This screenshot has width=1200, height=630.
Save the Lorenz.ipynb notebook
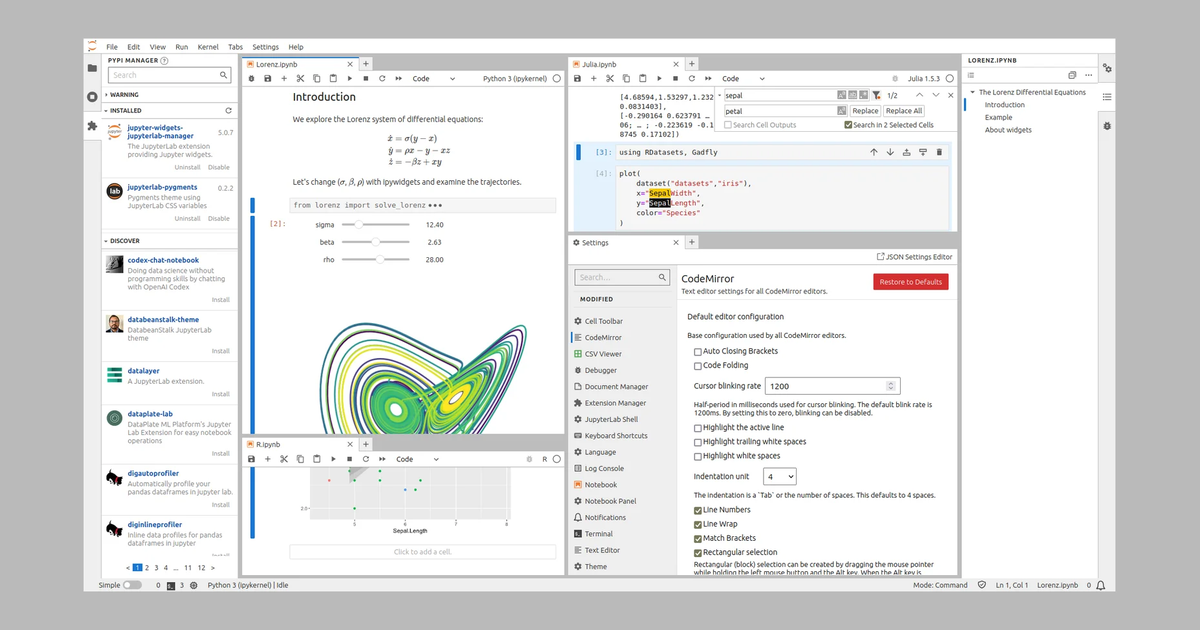tap(268, 78)
